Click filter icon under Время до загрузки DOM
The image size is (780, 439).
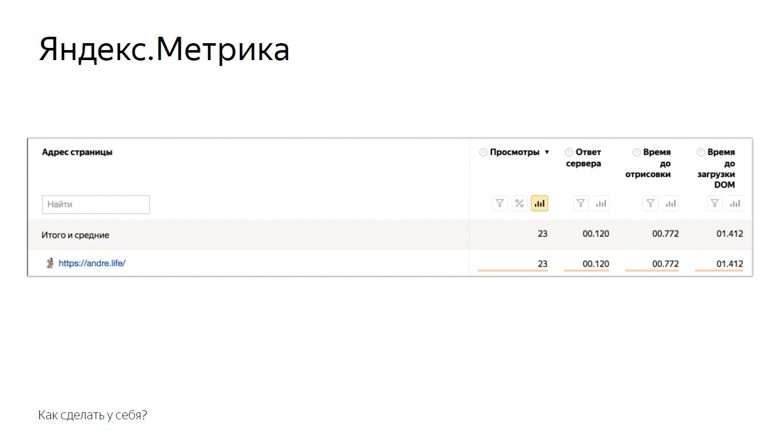(715, 204)
